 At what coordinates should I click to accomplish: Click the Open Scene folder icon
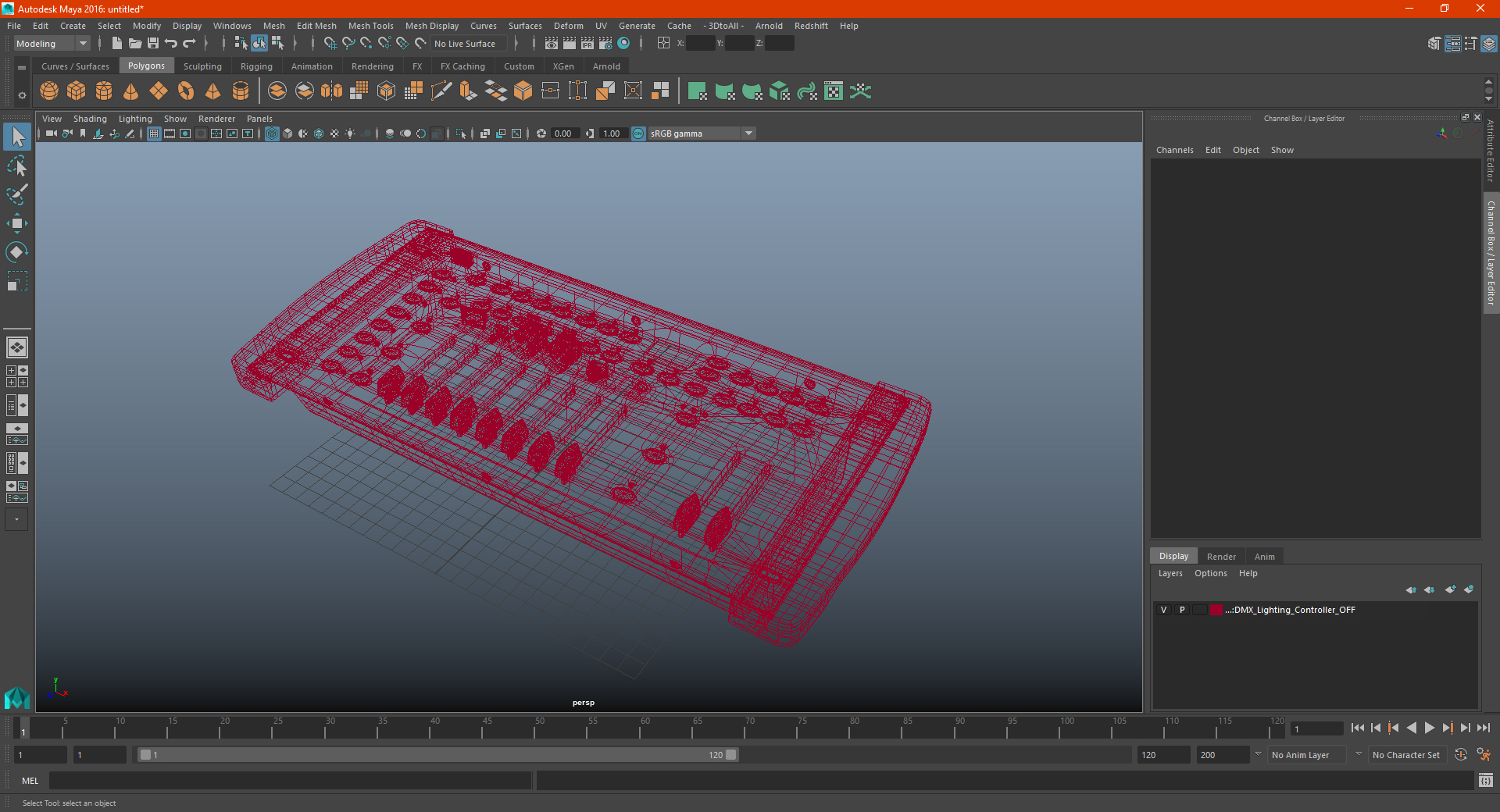coord(135,44)
